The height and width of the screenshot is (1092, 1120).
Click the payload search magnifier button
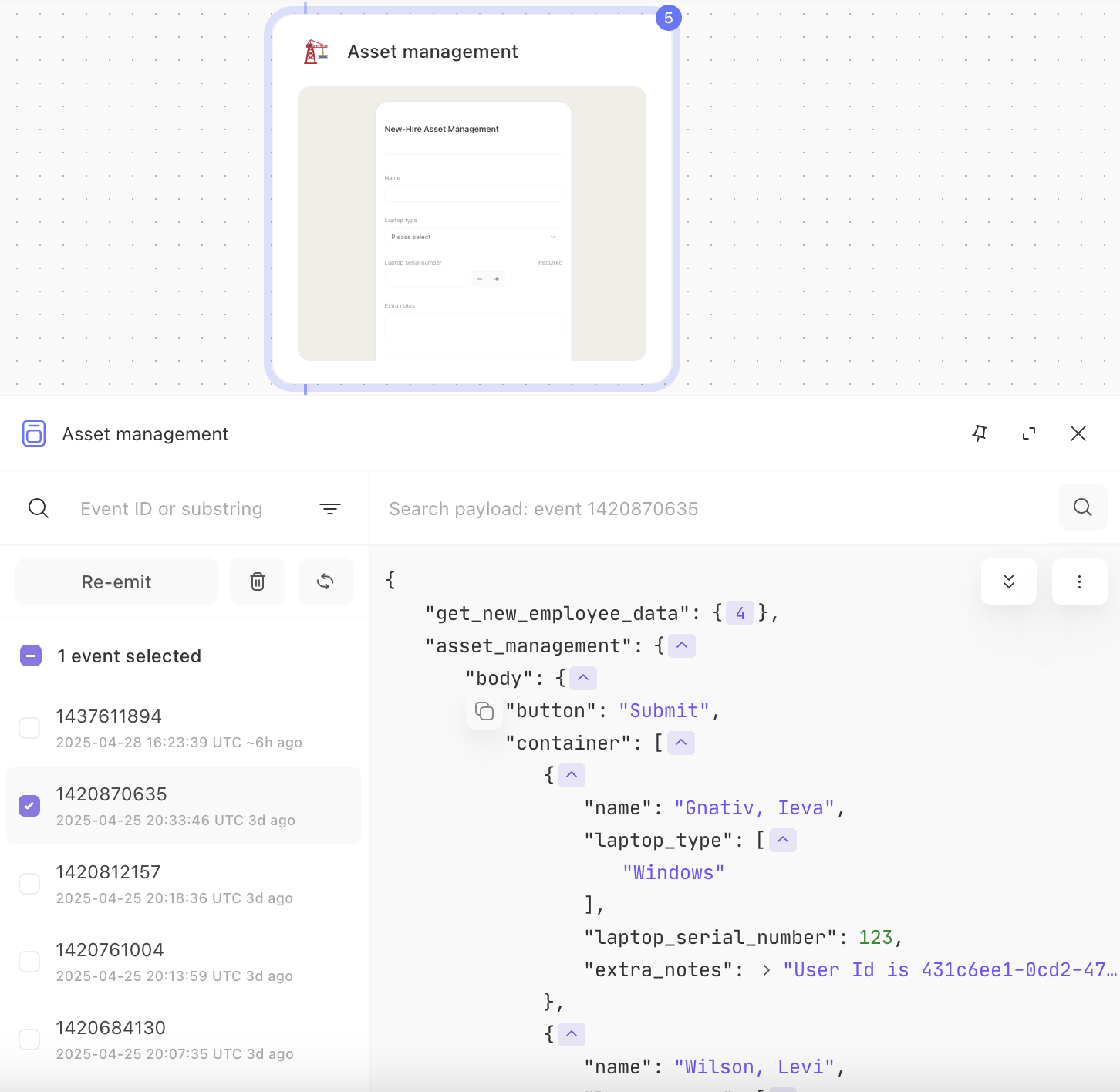coord(1083,507)
